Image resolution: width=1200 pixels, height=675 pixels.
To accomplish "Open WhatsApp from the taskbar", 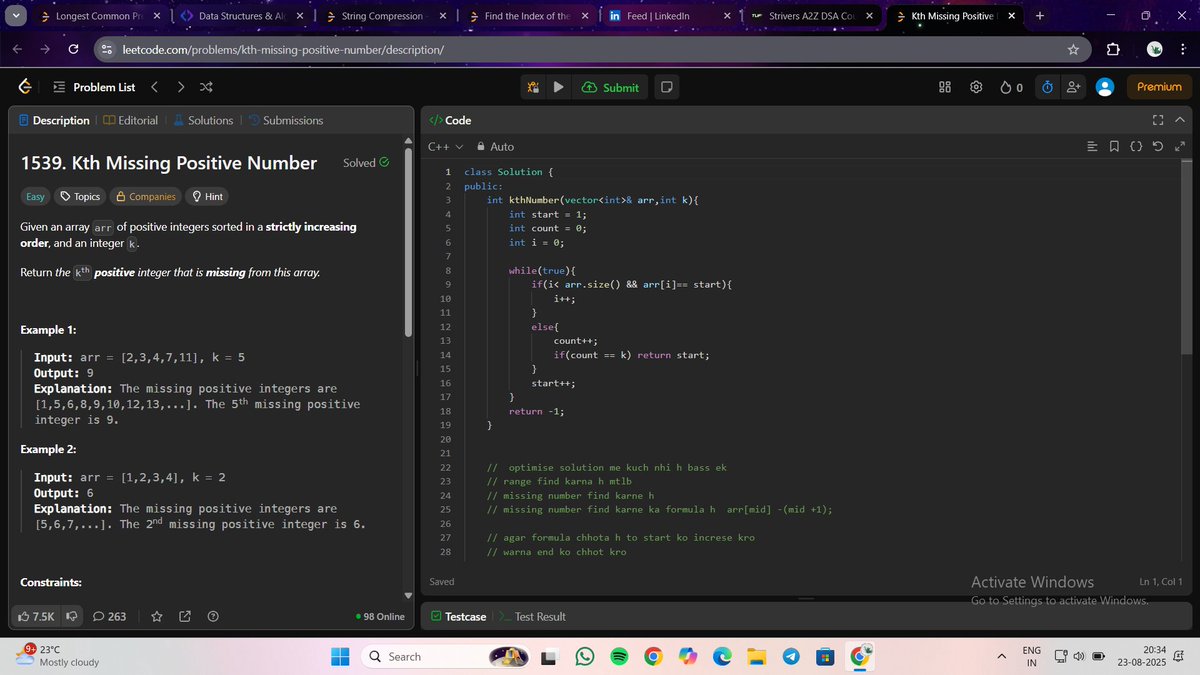I will [x=585, y=656].
